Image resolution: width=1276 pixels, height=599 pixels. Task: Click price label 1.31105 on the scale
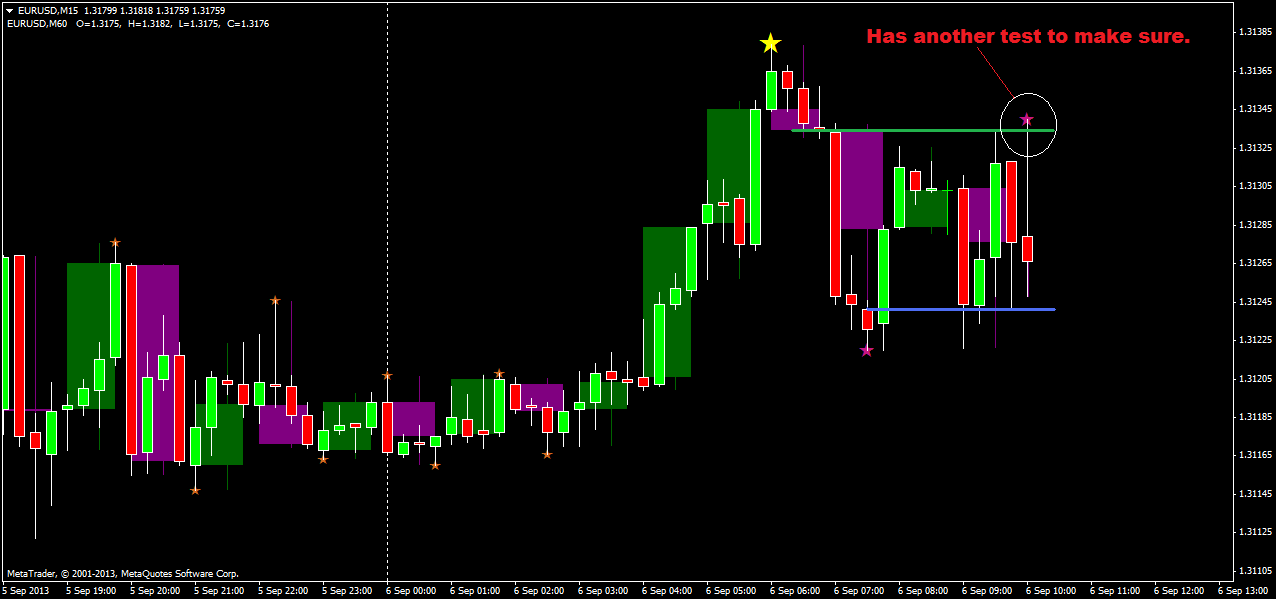click(1254, 571)
